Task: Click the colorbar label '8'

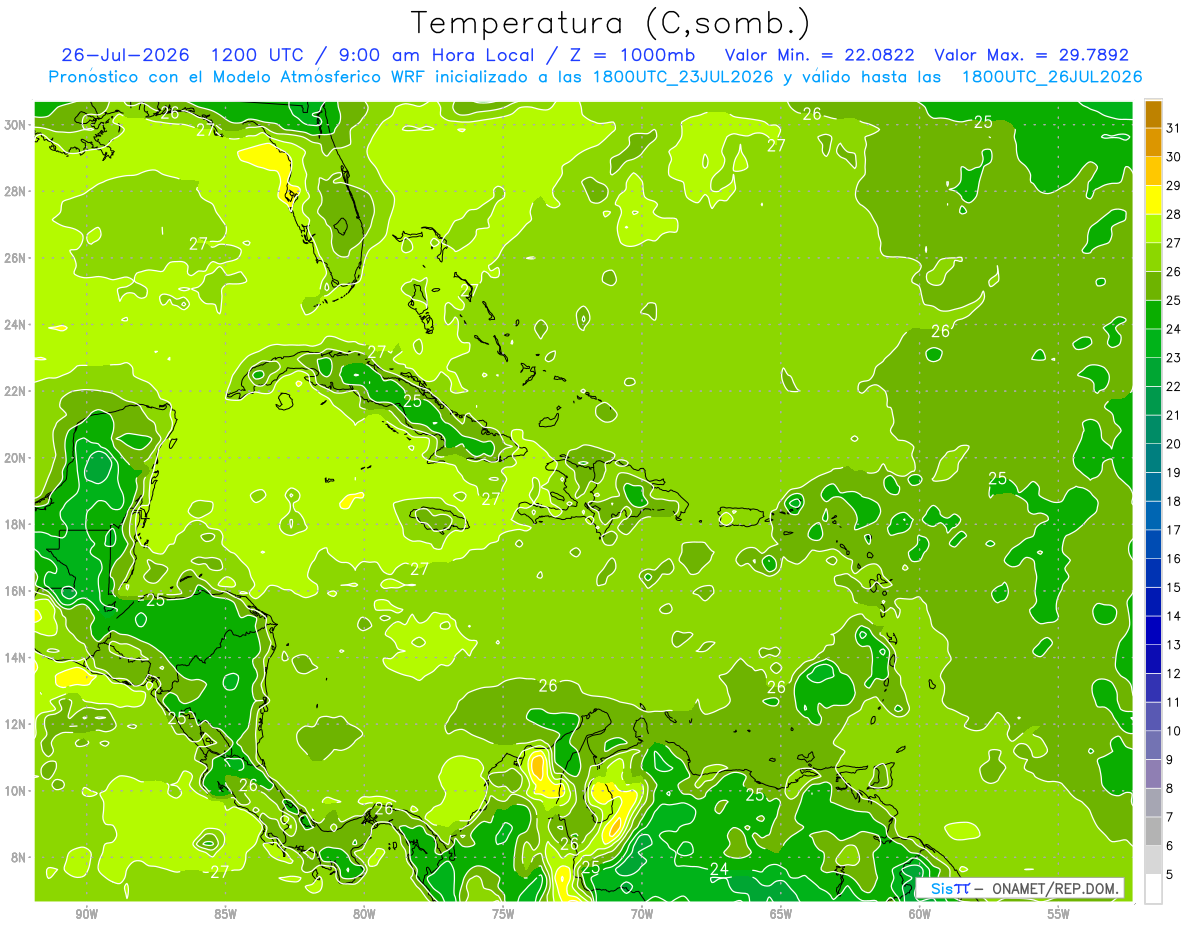Action: pos(1171,788)
